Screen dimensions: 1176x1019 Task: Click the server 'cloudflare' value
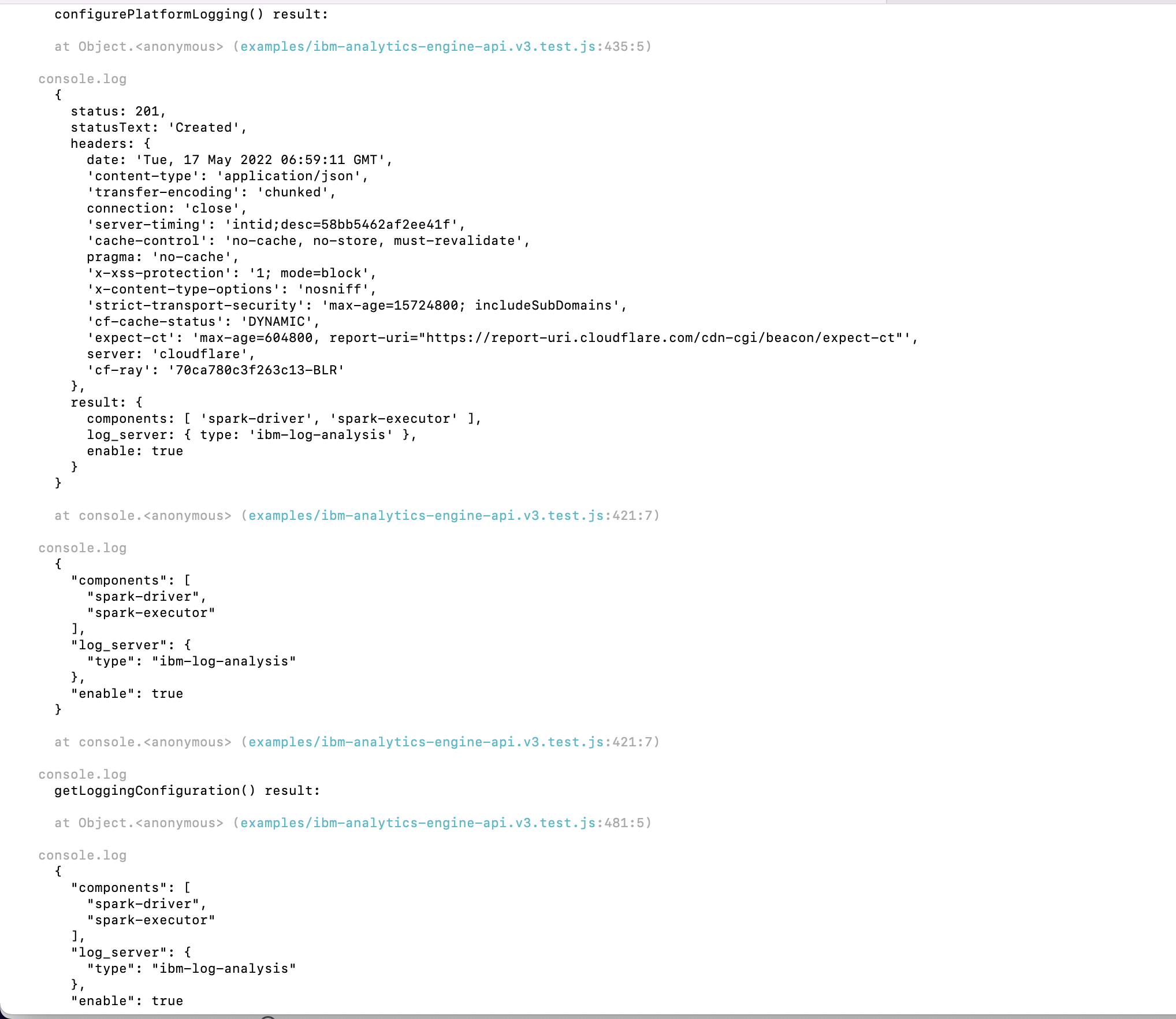200,354
